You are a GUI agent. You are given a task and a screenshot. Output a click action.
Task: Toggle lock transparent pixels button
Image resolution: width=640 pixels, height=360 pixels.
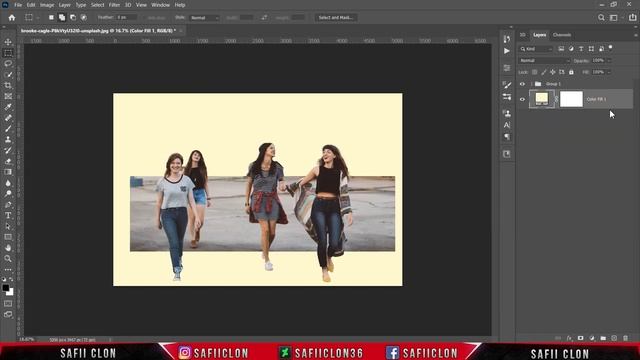click(534, 72)
